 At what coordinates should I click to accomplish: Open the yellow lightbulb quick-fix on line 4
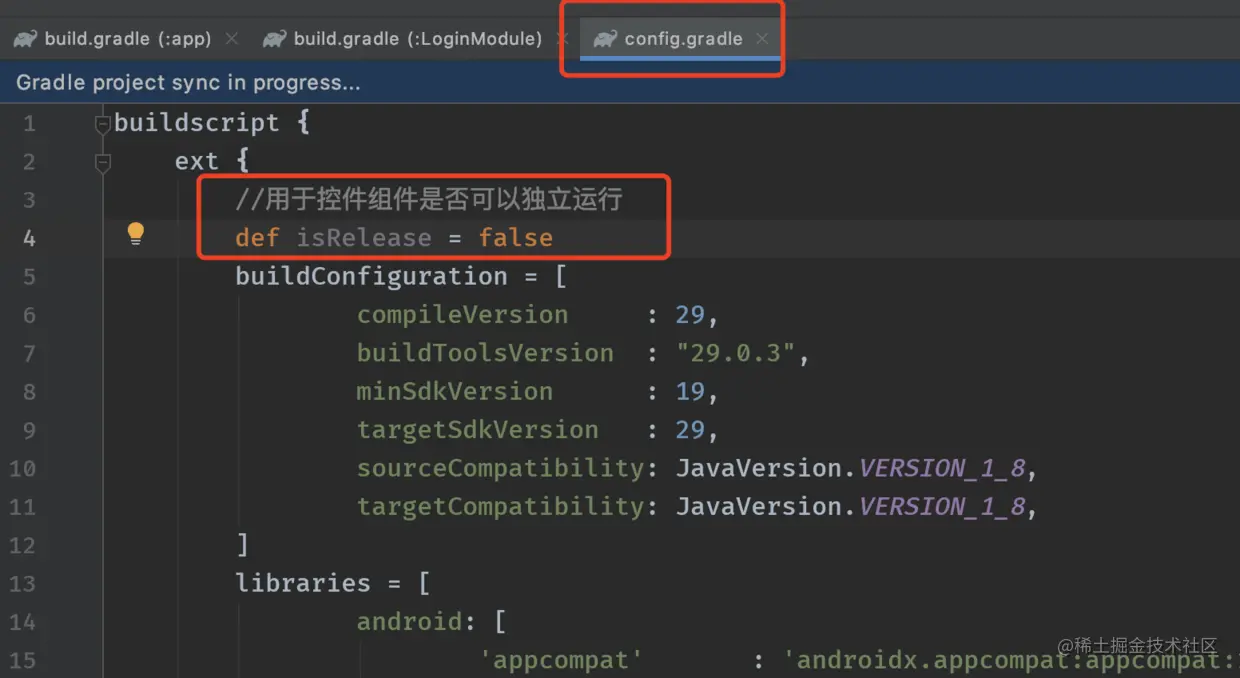coord(136,235)
